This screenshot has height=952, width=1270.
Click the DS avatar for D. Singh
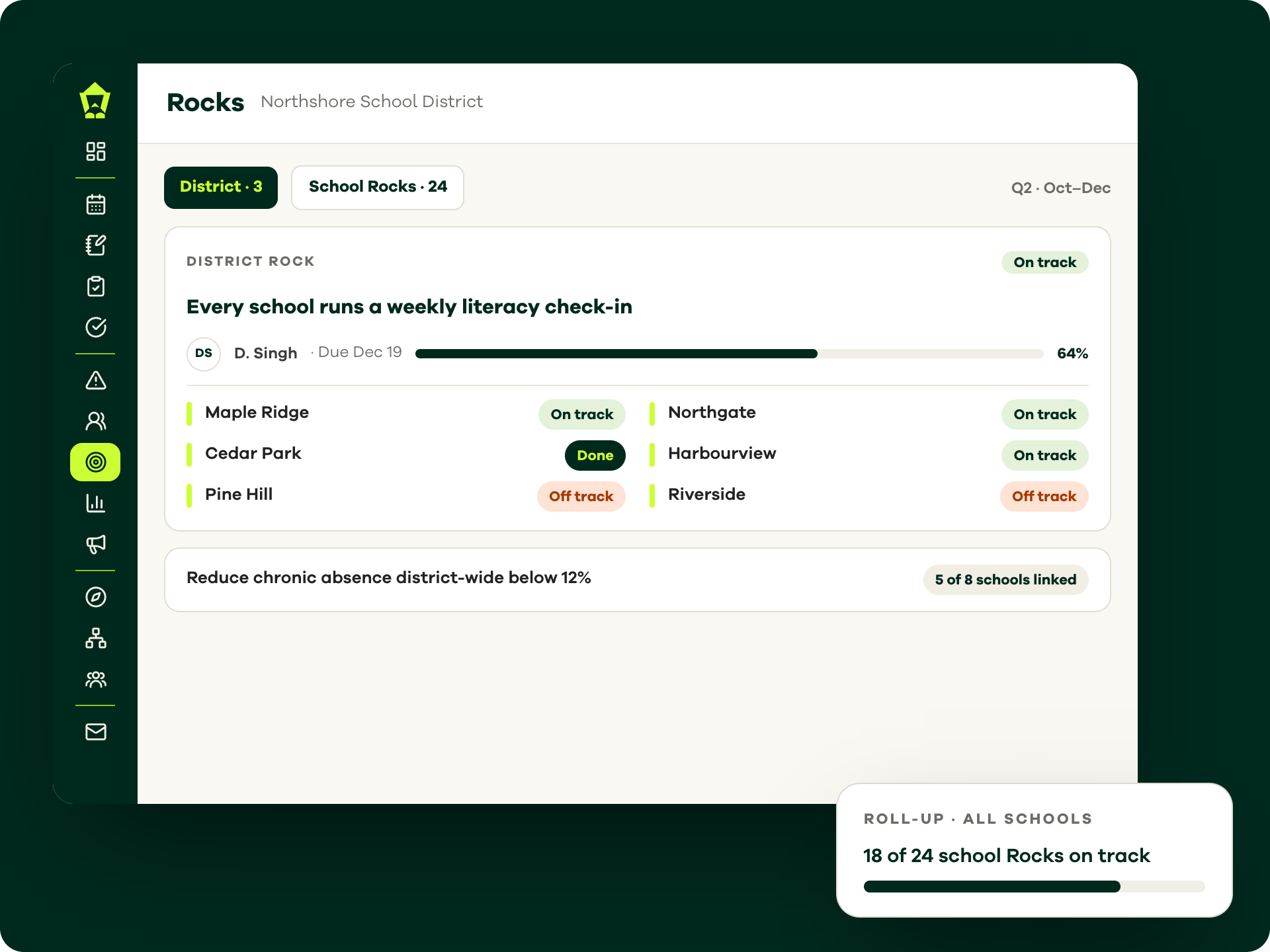tap(204, 354)
